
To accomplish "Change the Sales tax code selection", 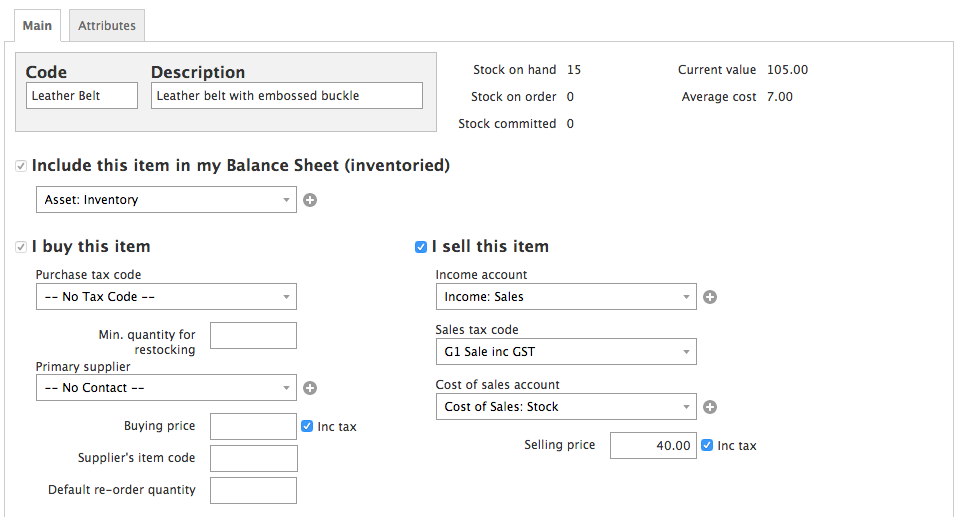I will point(566,352).
